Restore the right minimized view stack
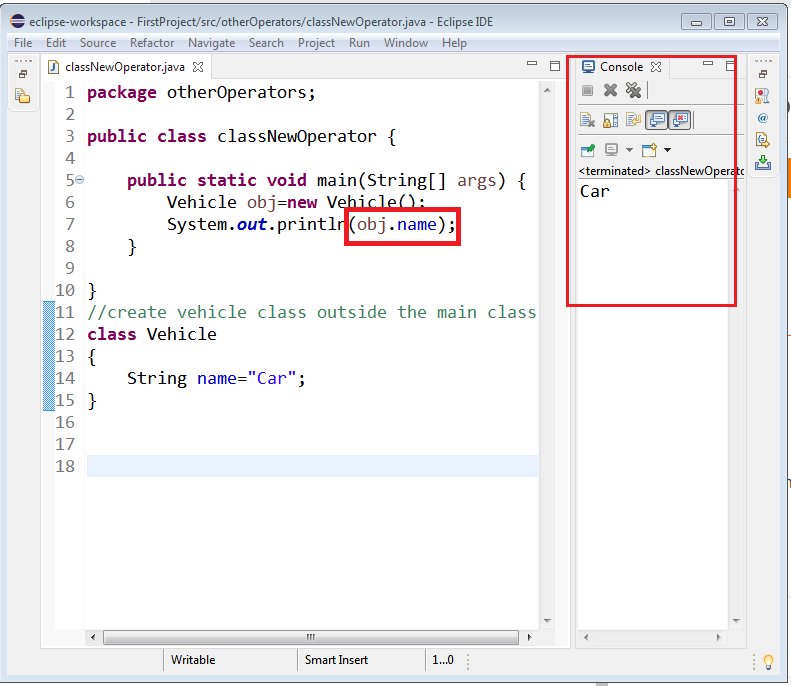Image resolution: width=791 pixels, height=686 pixels. tap(763, 74)
